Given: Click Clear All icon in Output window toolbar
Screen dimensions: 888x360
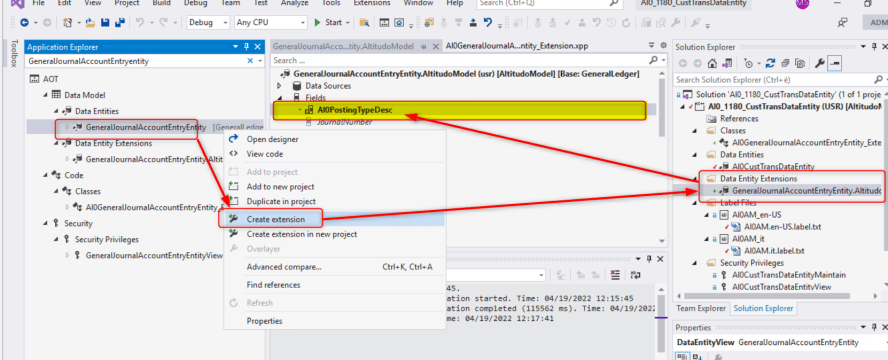Looking at the screenshot, I should coord(616,275).
